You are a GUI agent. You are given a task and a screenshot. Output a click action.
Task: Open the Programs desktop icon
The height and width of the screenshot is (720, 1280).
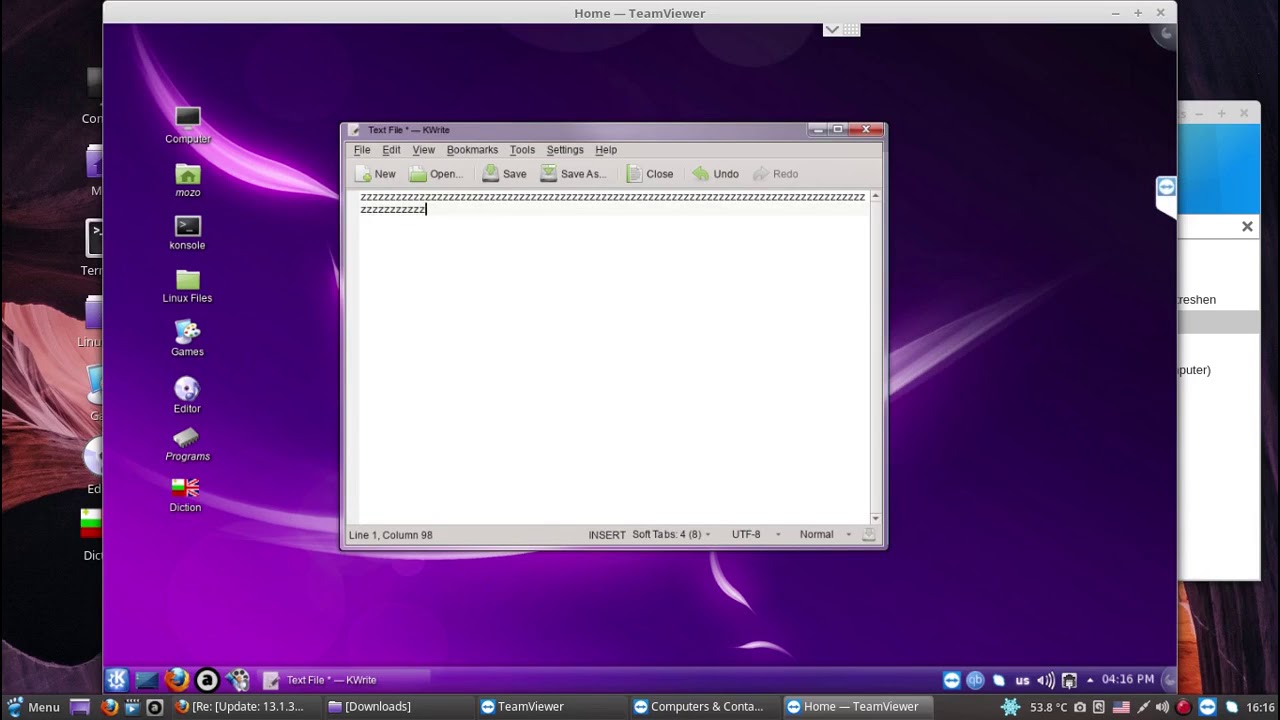tap(187, 446)
